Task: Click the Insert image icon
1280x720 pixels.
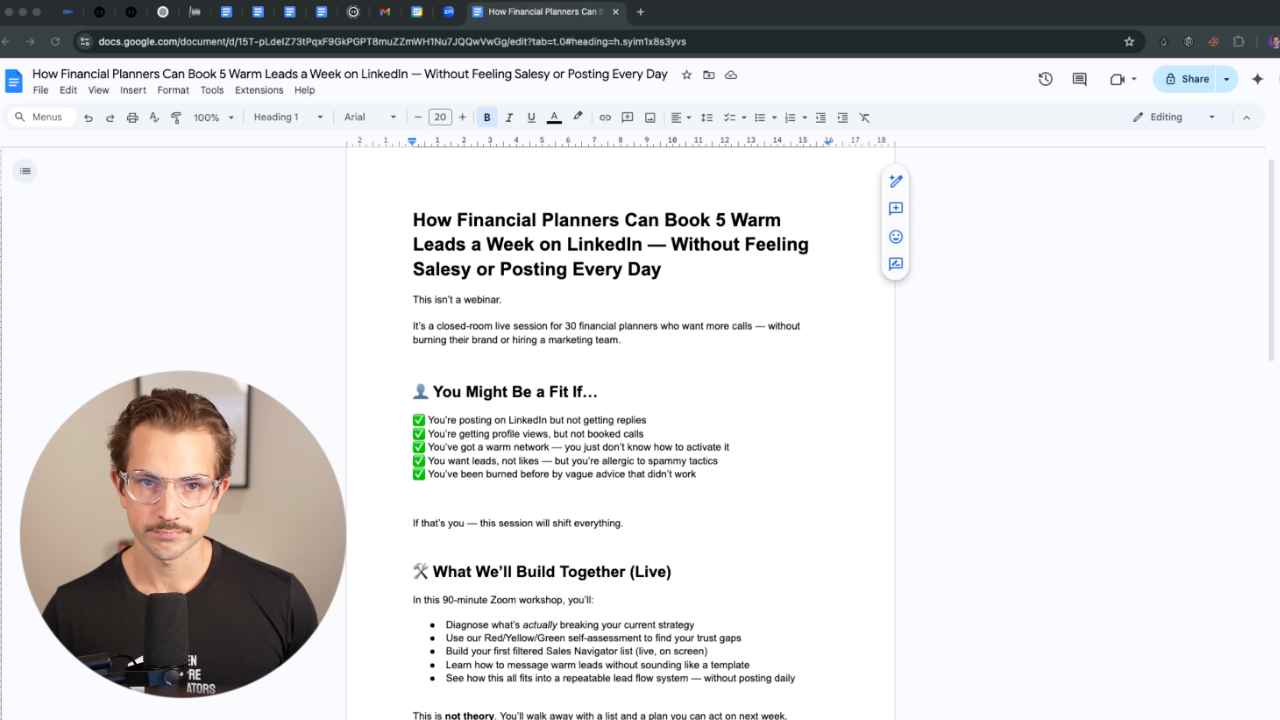Action: (650, 117)
